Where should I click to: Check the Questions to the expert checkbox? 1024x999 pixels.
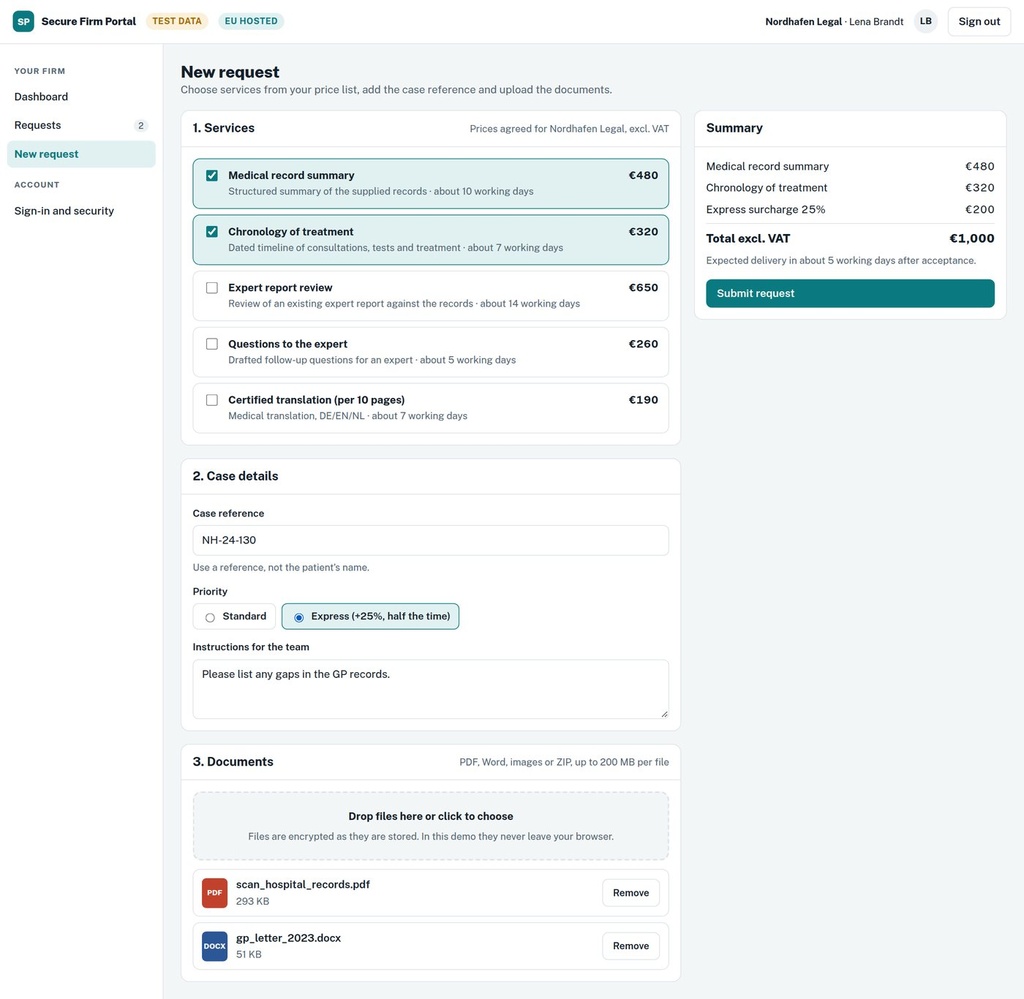pos(212,344)
